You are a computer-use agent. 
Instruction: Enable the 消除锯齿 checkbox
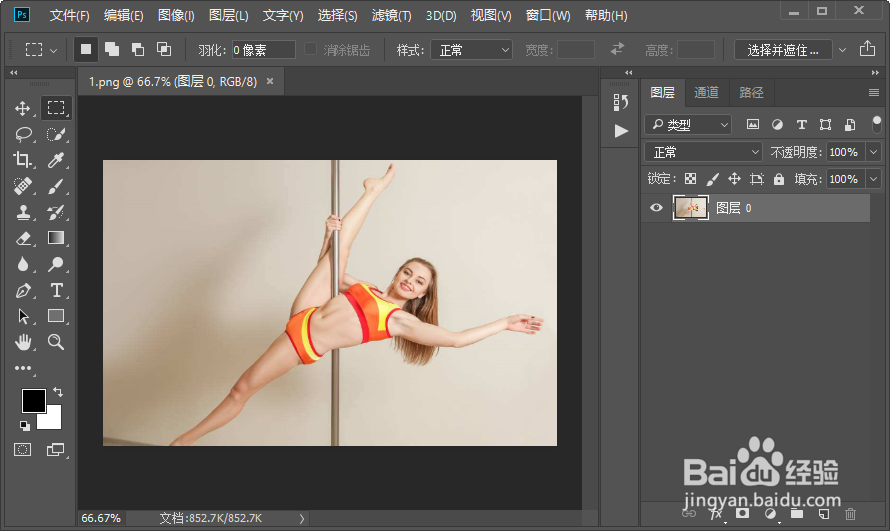click(311, 49)
